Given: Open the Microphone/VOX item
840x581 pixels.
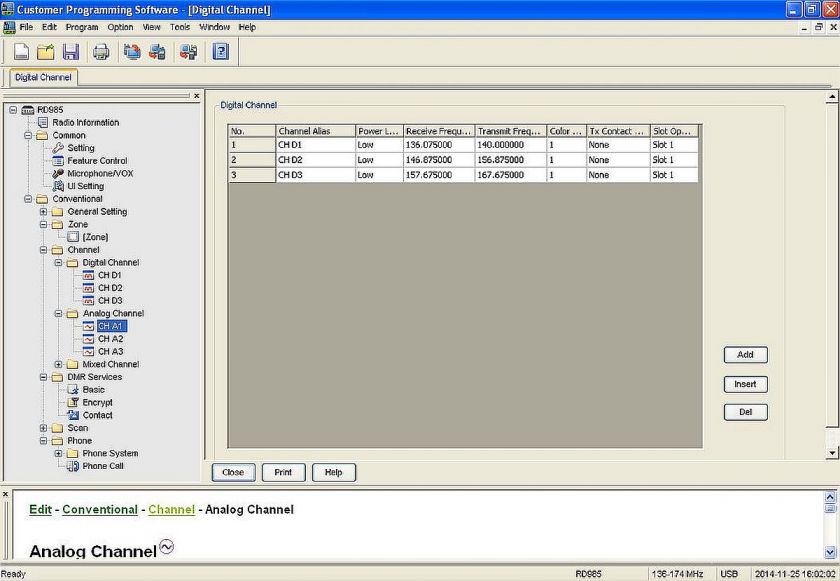Looking at the screenshot, I should coord(100,173).
